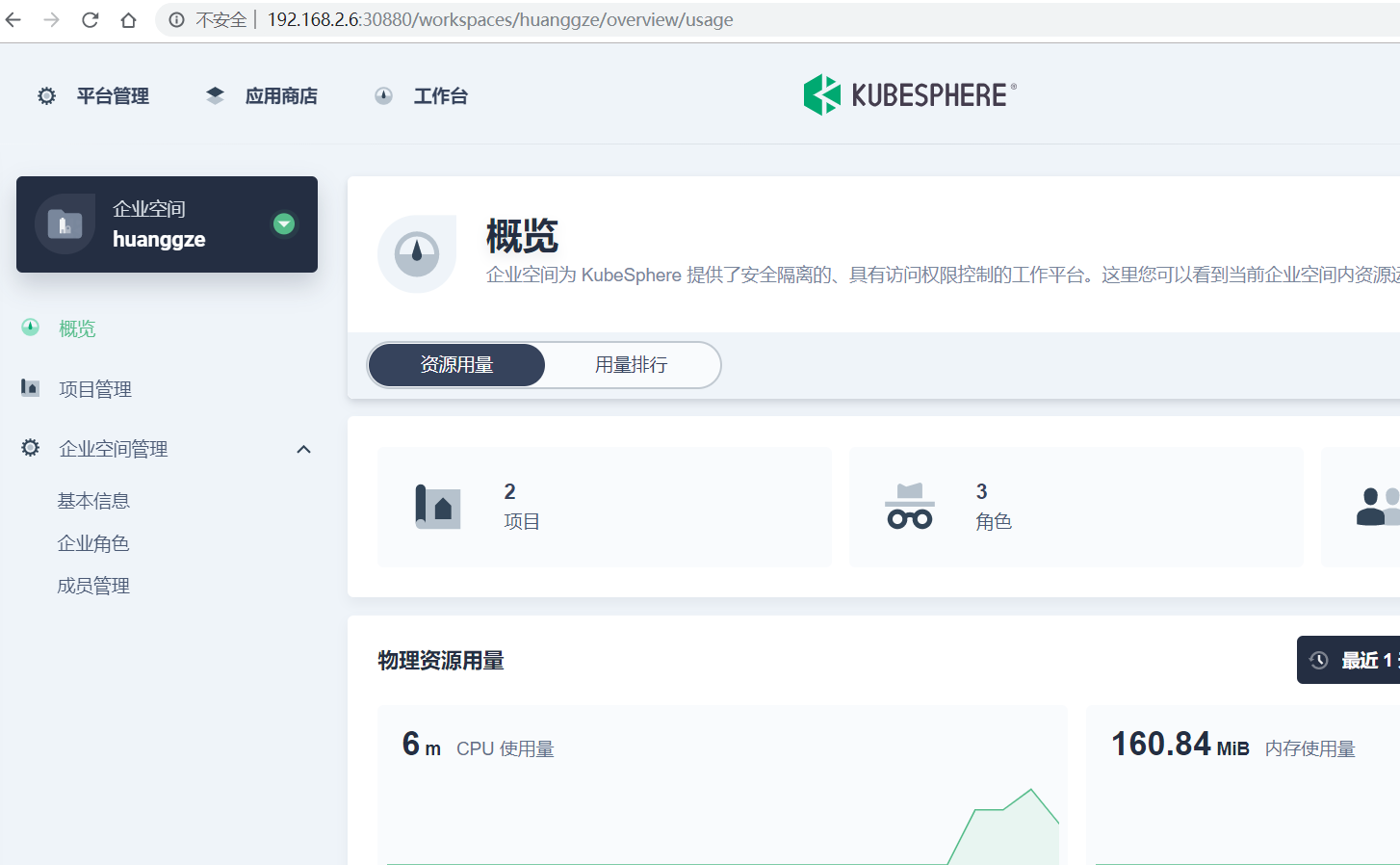
Task: Click the 物理资源用量 heading
Action: (x=441, y=661)
